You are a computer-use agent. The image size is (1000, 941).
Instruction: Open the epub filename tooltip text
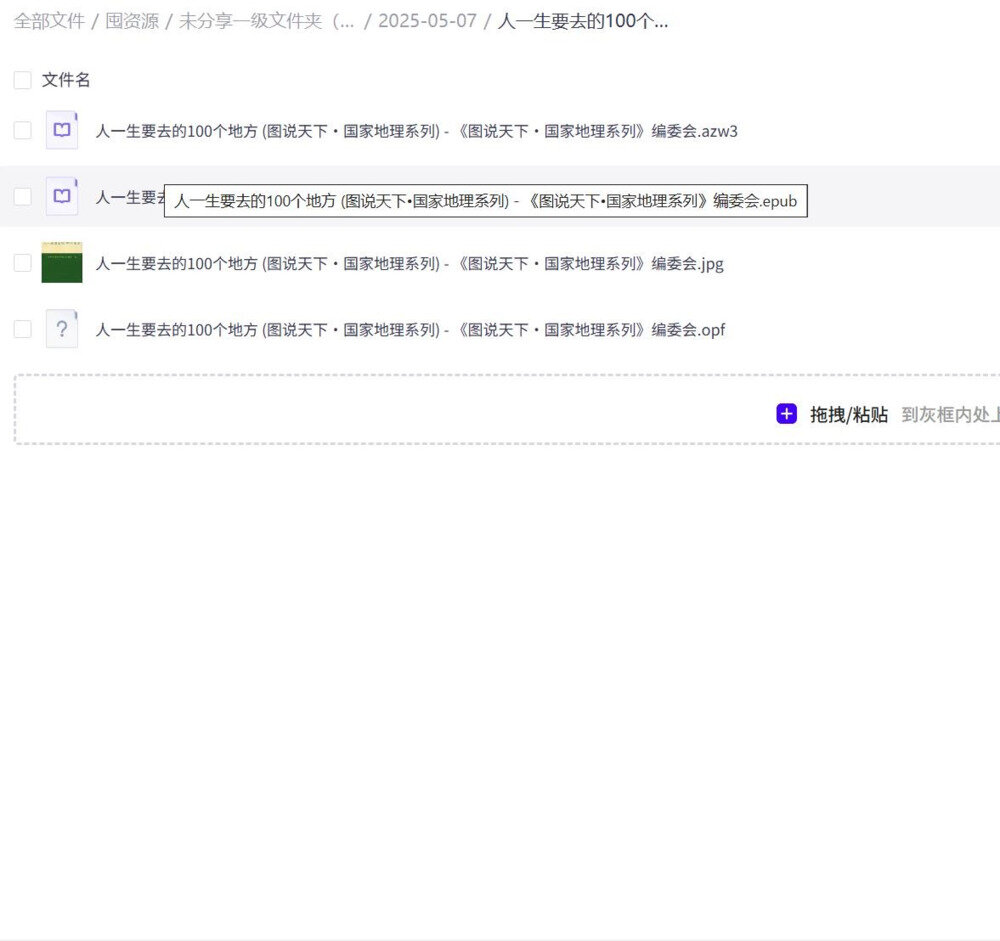pos(485,201)
